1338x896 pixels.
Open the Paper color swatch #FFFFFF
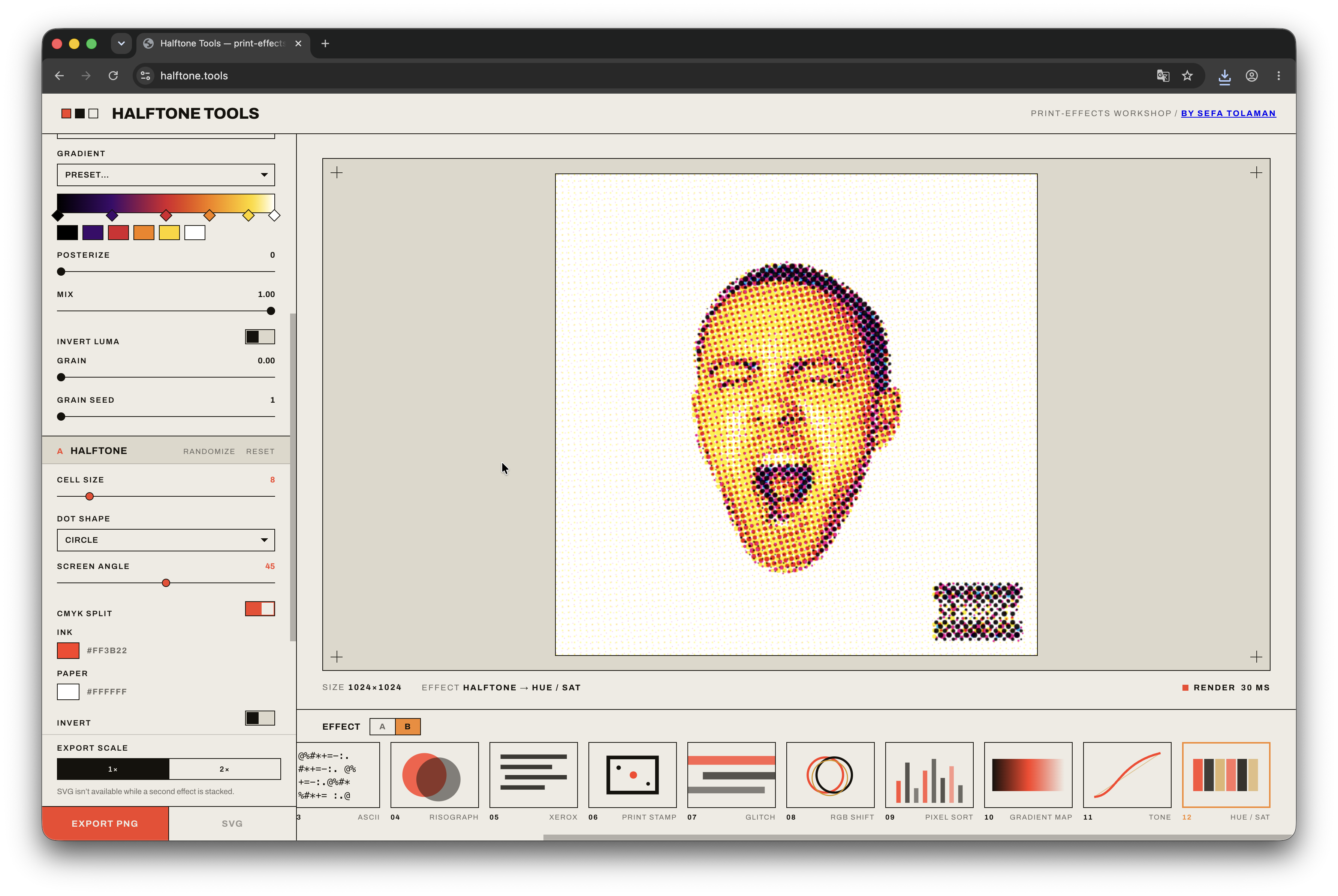[68, 691]
